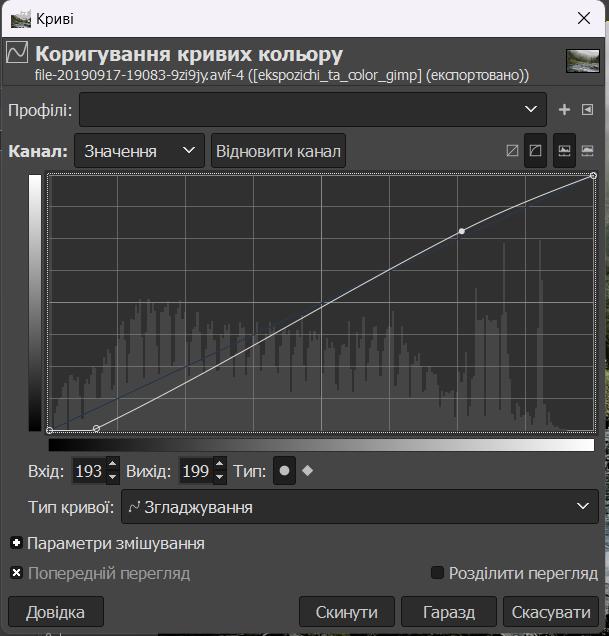
Task: Click the Довідка button
Action: click(56, 612)
